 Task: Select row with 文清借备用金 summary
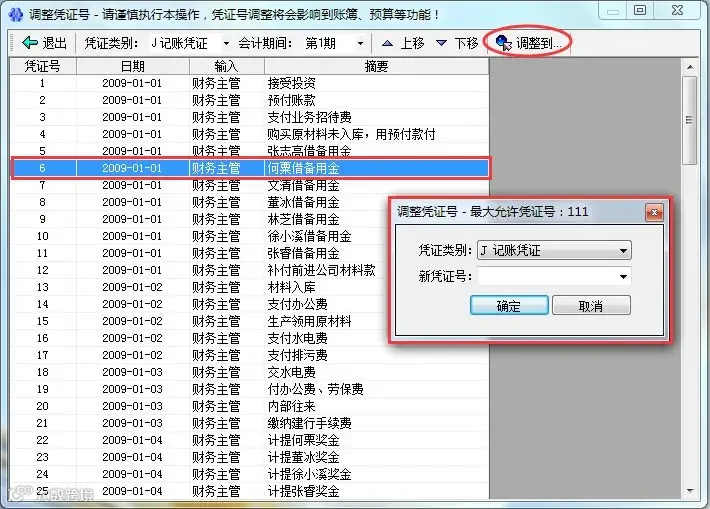249,185
